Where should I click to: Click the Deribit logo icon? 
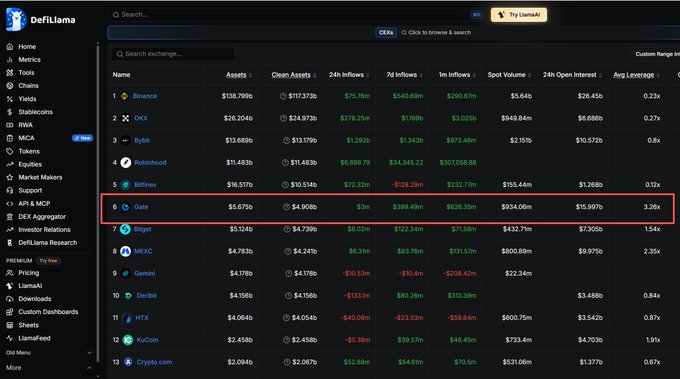[x=128, y=295]
